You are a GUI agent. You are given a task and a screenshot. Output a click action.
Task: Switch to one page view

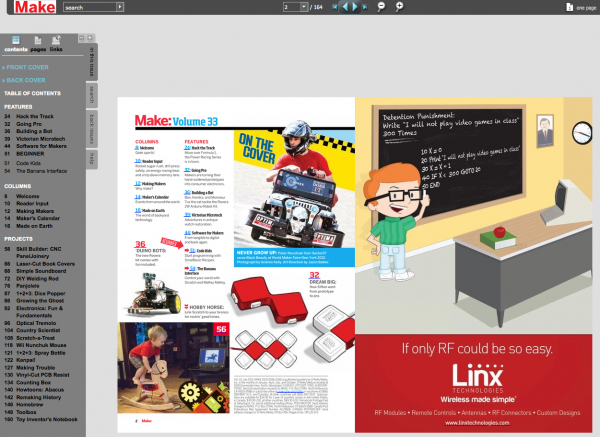581,7
